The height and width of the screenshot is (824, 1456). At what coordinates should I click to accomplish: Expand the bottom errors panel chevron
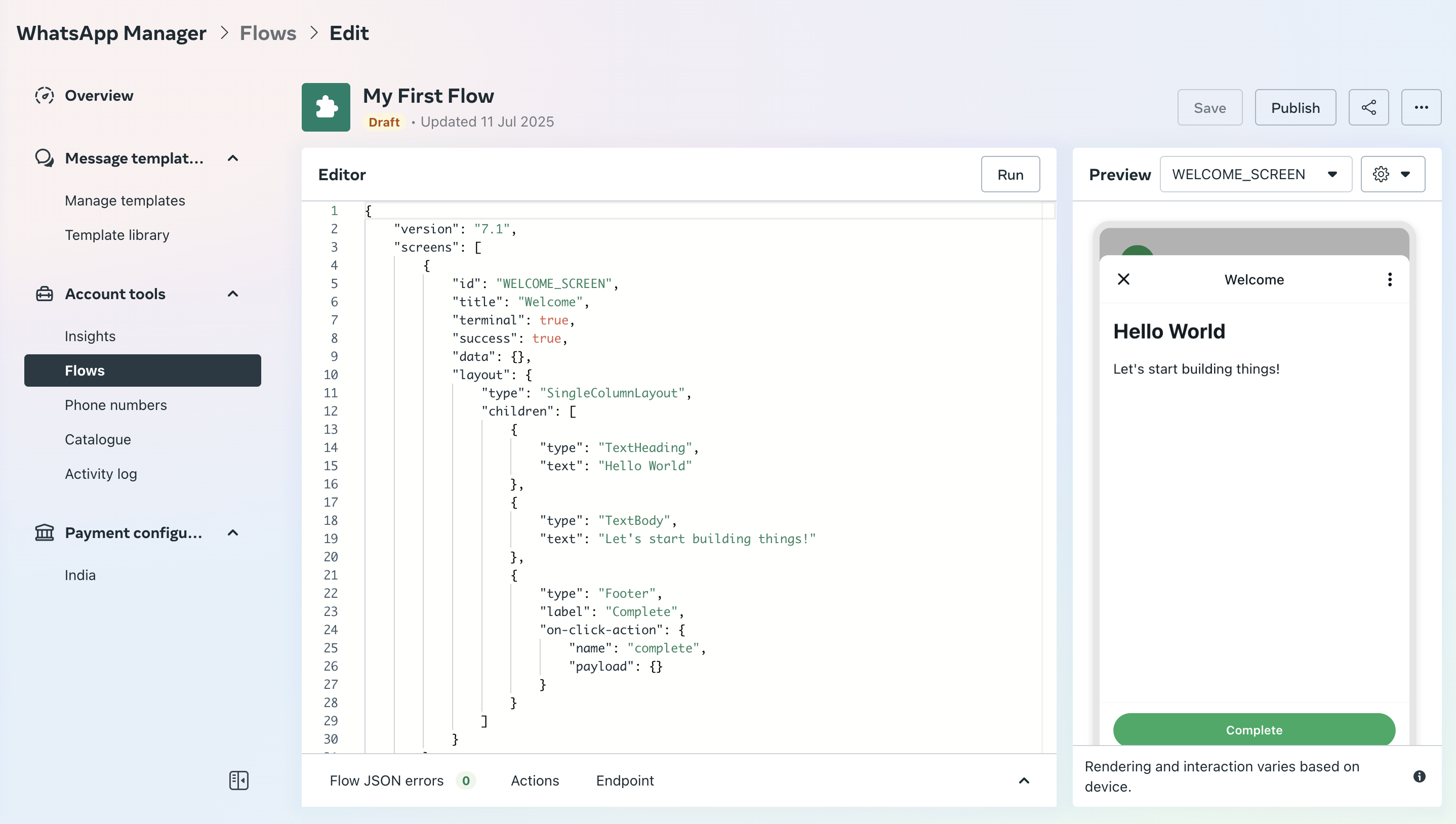(x=1024, y=780)
